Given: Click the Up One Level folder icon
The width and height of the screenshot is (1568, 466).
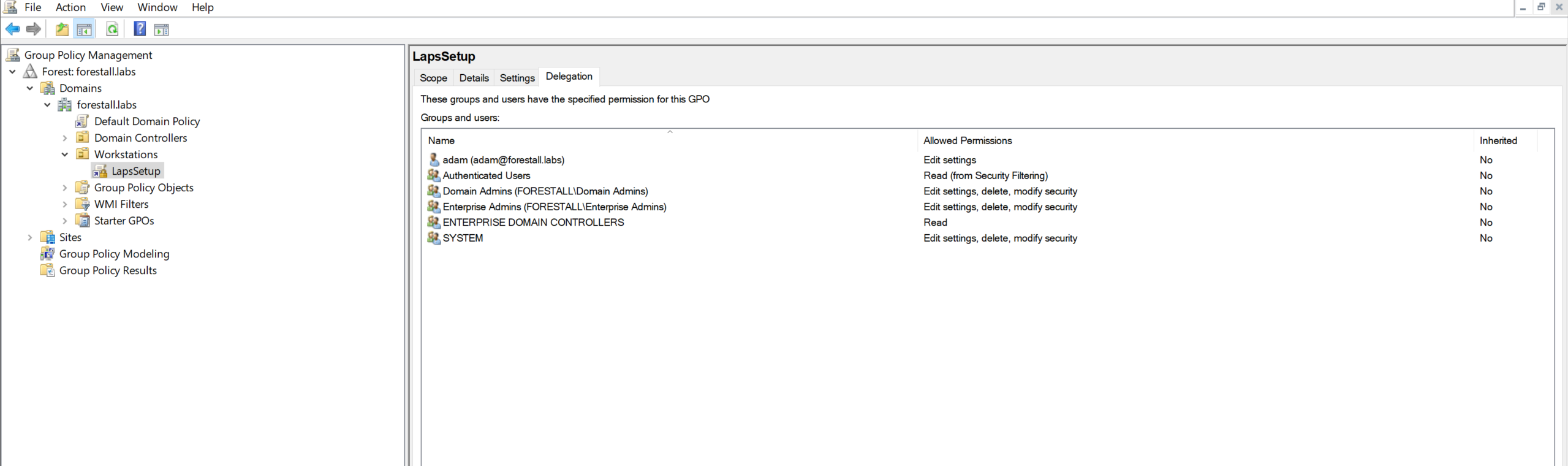Looking at the screenshot, I should pos(62,29).
